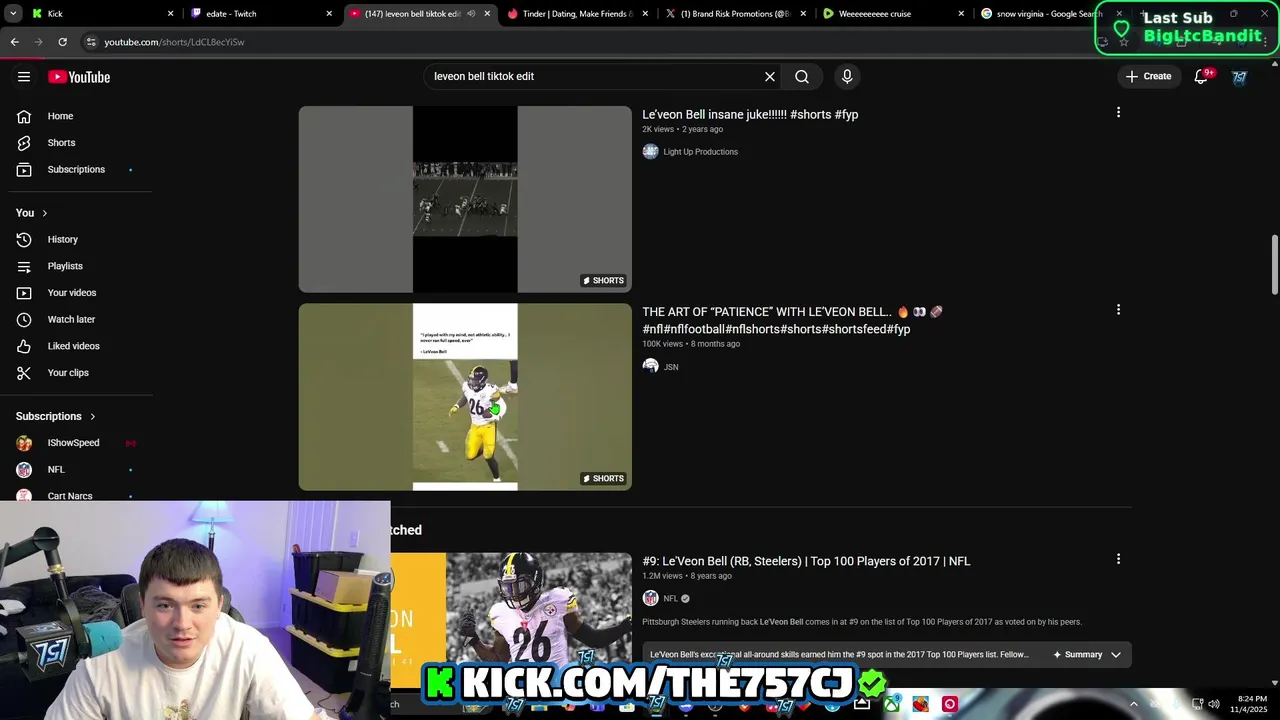Click the magnifier search button
This screenshot has height=720, width=1280.
[802, 76]
